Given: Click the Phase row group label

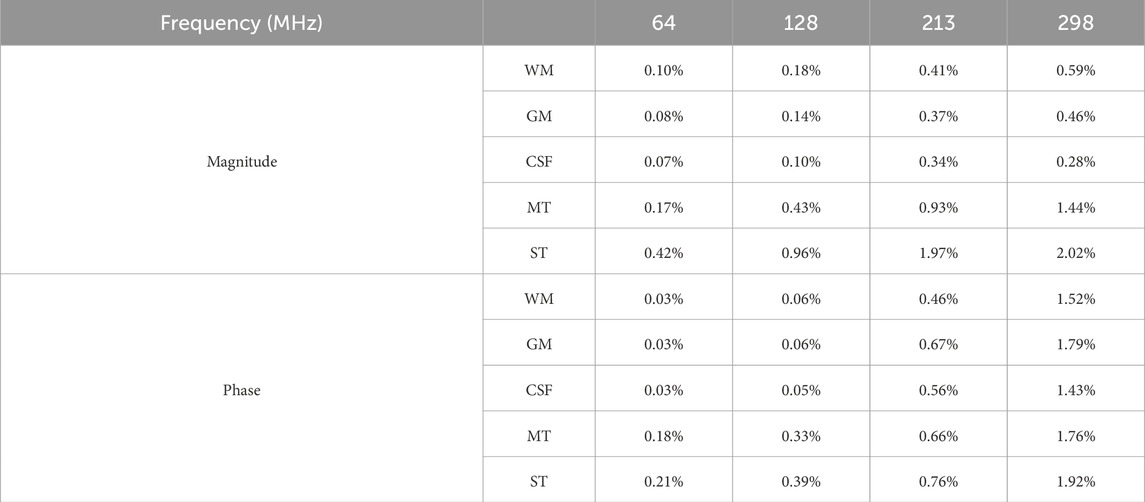Looking at the screenshot, I should pyautogui.click(x=241, y=390).
